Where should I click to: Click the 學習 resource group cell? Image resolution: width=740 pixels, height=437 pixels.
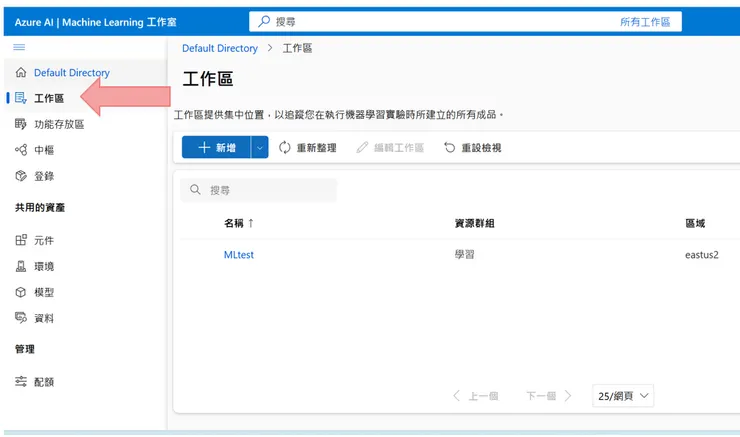click(x=464, y=254)
